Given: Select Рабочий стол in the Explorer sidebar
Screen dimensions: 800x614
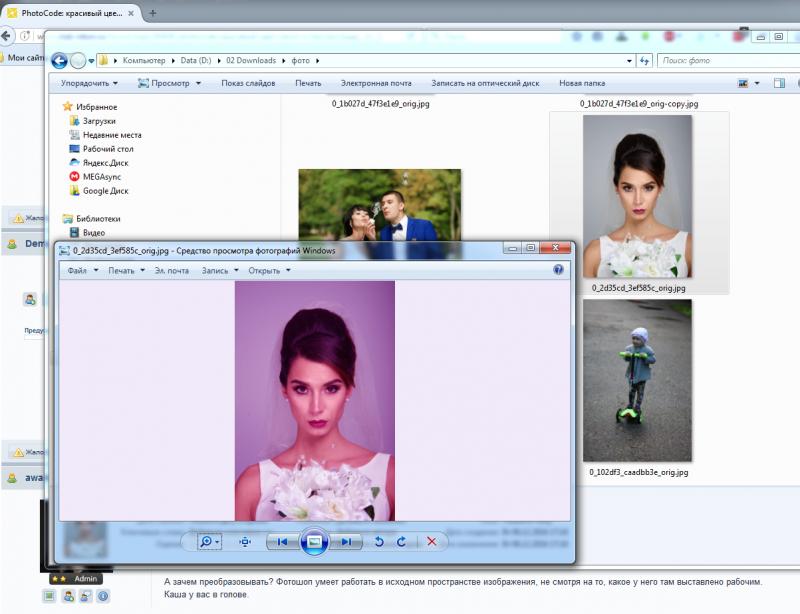Looking at the screenshot, I should point(101,149).
